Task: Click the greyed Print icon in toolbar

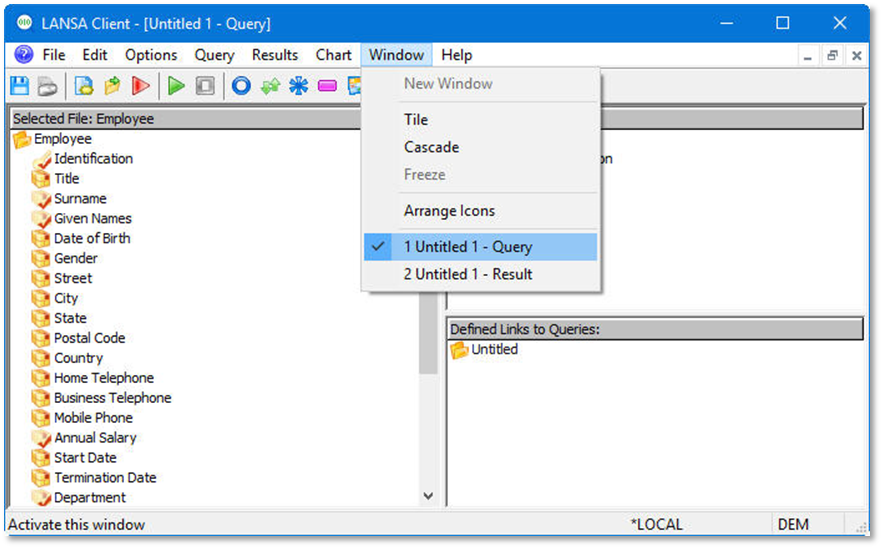Action: coord(47,86)
